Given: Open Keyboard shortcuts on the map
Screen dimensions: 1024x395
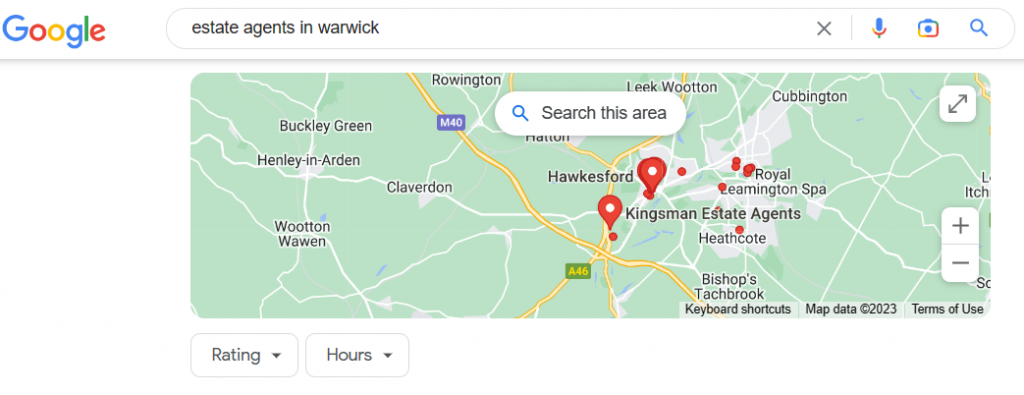Looking at the screenshot, I should [738, 309].
